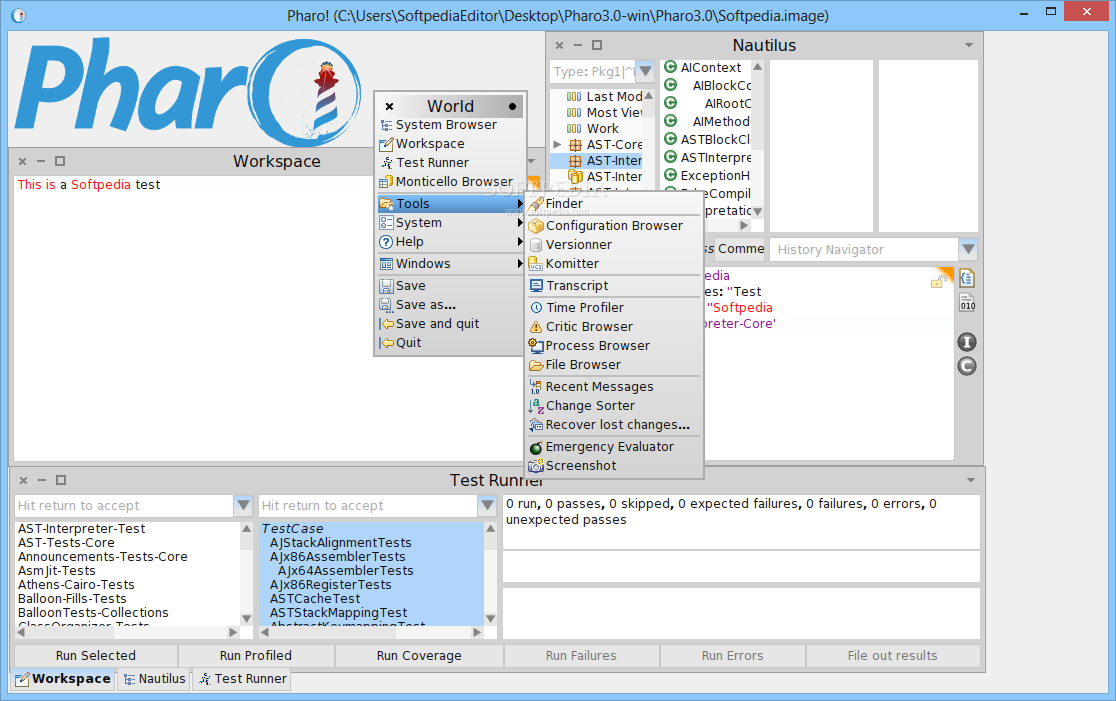Open the class filter dropdown in Test Runner

coord(488,505)
